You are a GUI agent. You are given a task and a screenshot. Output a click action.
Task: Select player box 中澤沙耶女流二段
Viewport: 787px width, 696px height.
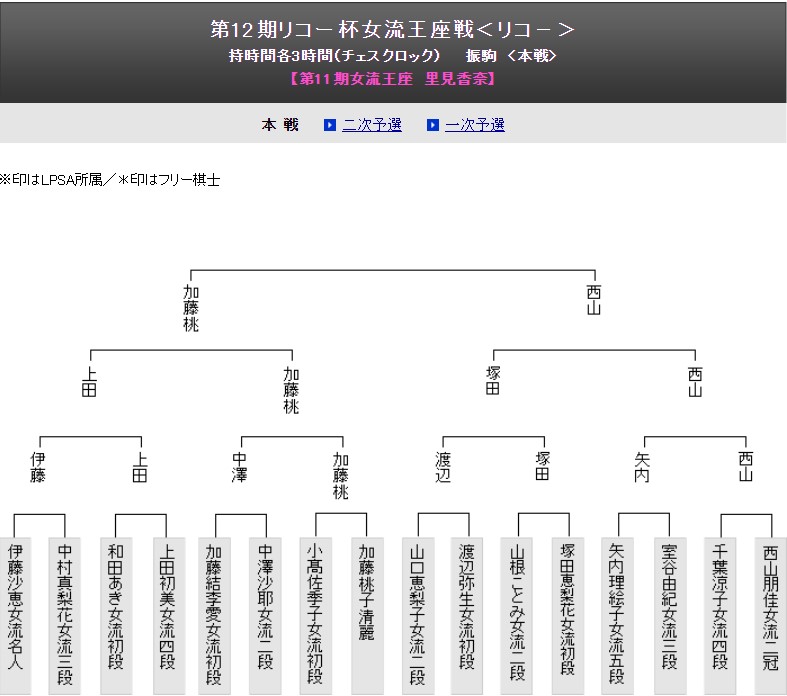pyautogui.click(x=265, y=616)
